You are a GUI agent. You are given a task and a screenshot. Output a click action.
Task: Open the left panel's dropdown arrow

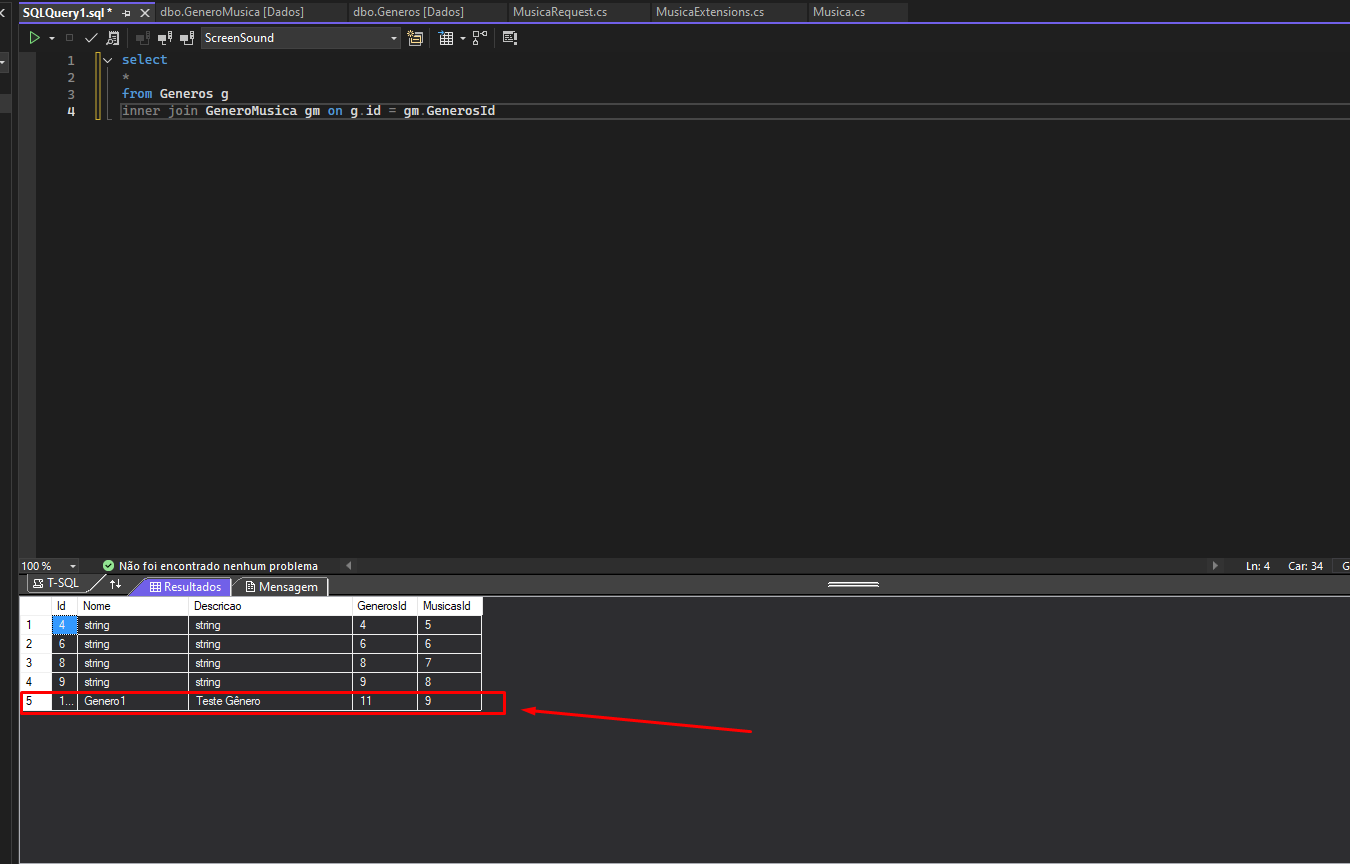[x=3, y=63]
